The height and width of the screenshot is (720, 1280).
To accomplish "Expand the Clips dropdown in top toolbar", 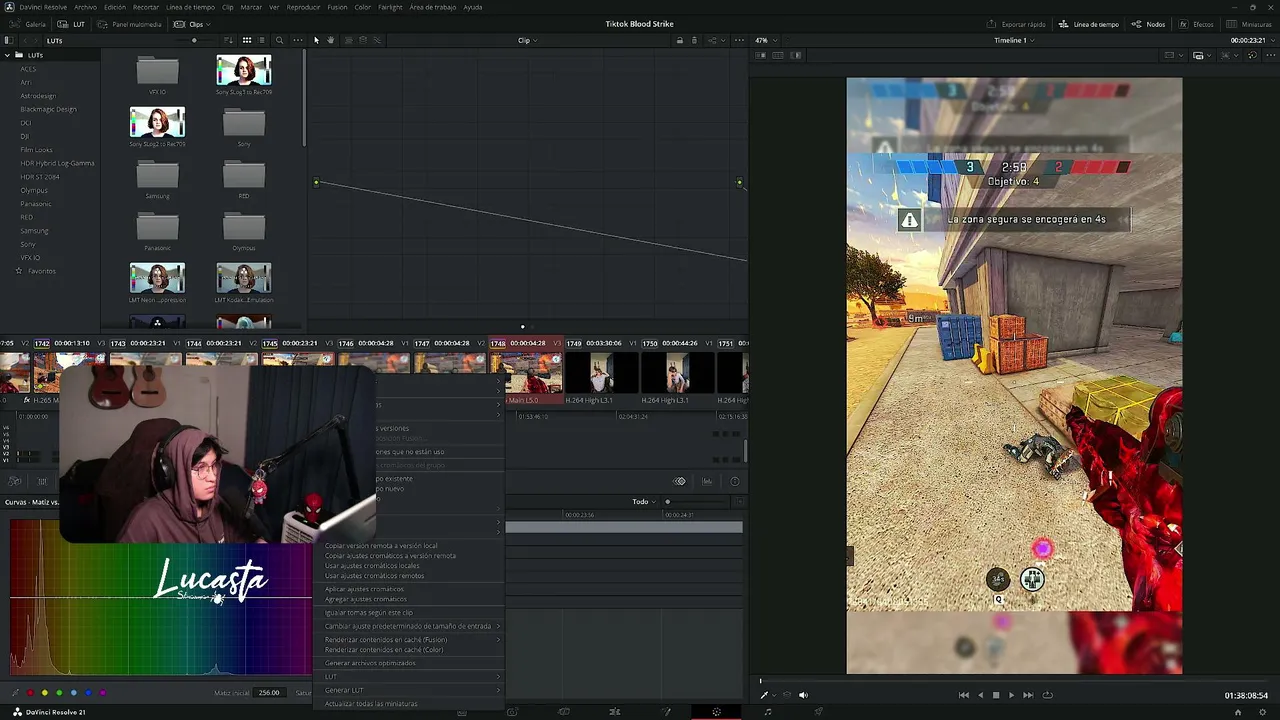I will 192,24.
